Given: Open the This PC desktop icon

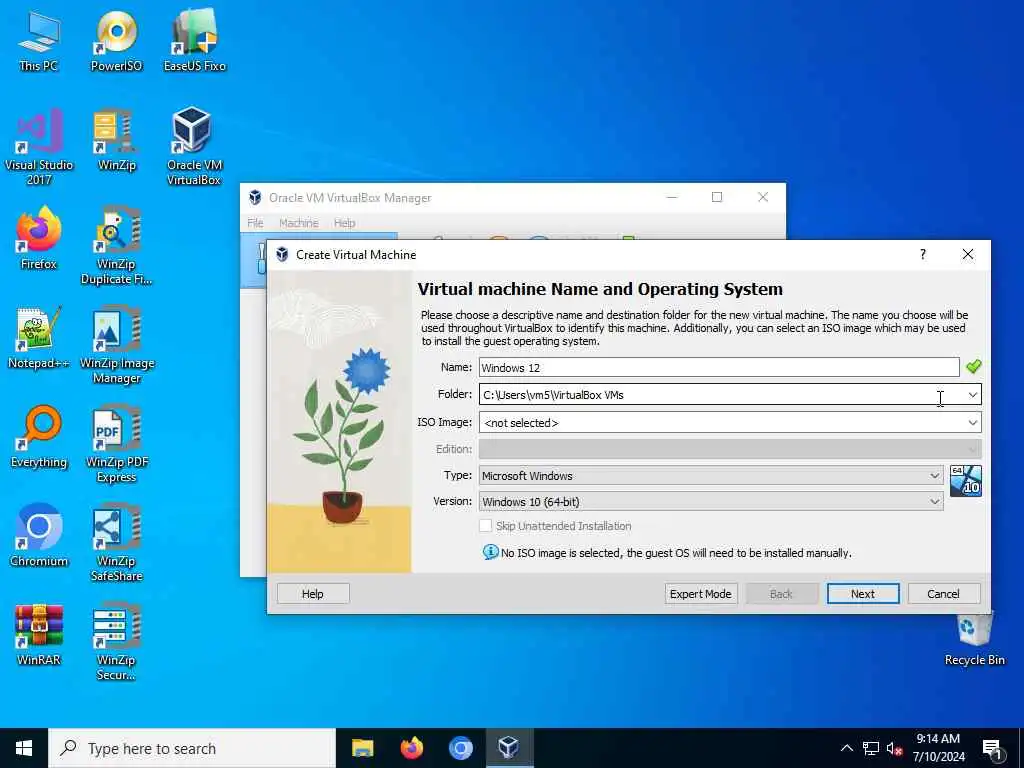Looking at the screenshot, I should (x=39, y=40).
